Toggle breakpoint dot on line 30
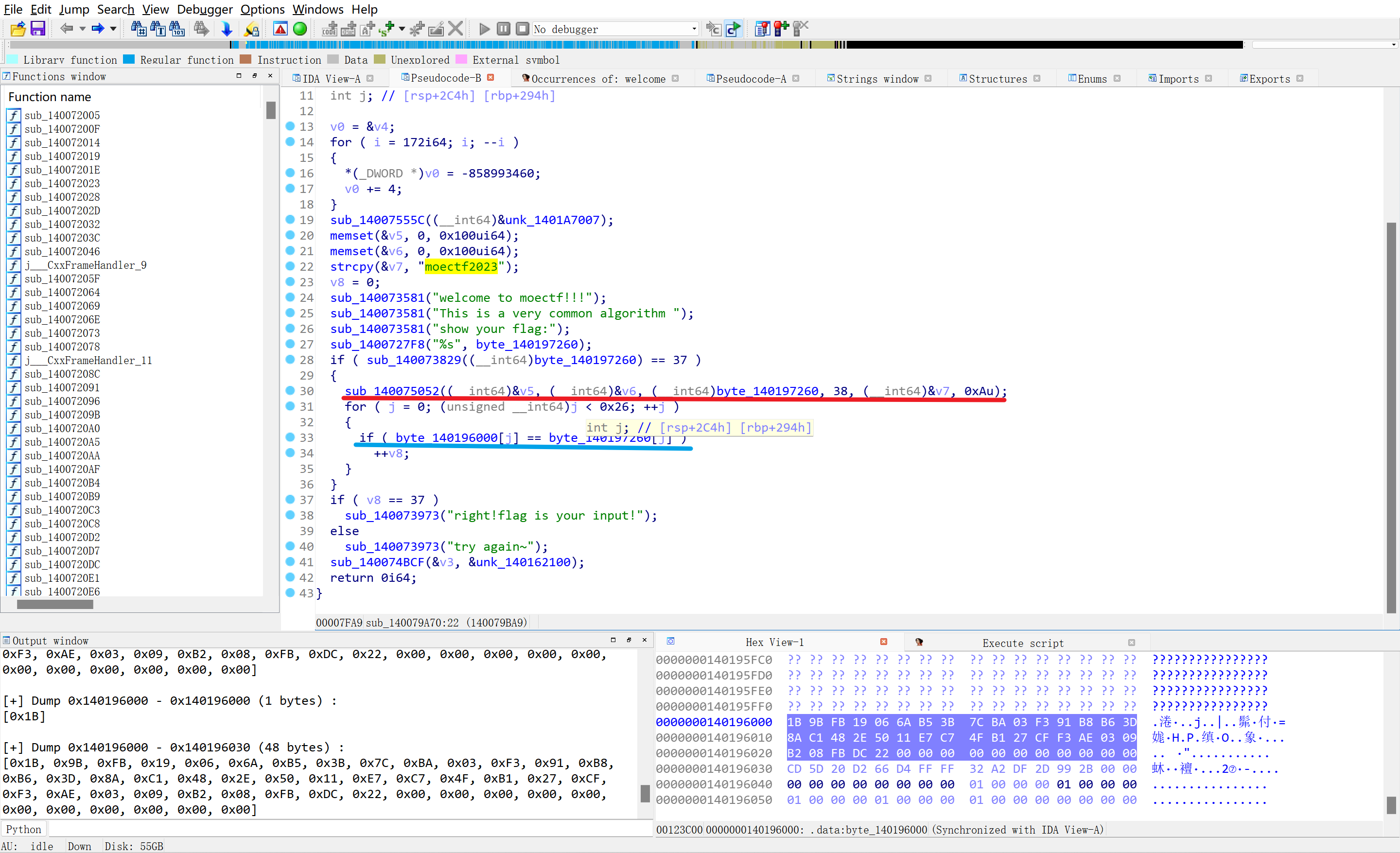Image resolution: width=1400 pixels, height=853 pixels. point(290,390)
